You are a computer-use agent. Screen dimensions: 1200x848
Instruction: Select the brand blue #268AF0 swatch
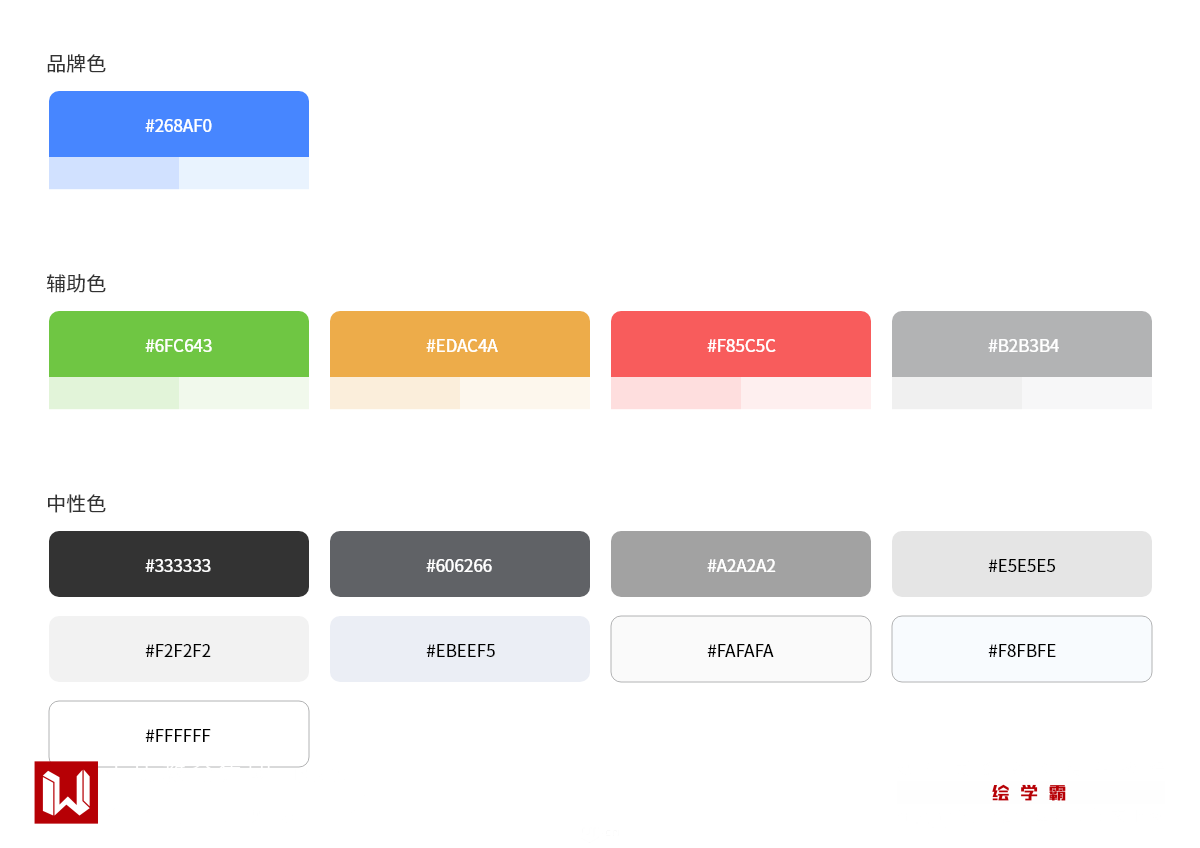(x=179, y=125)
